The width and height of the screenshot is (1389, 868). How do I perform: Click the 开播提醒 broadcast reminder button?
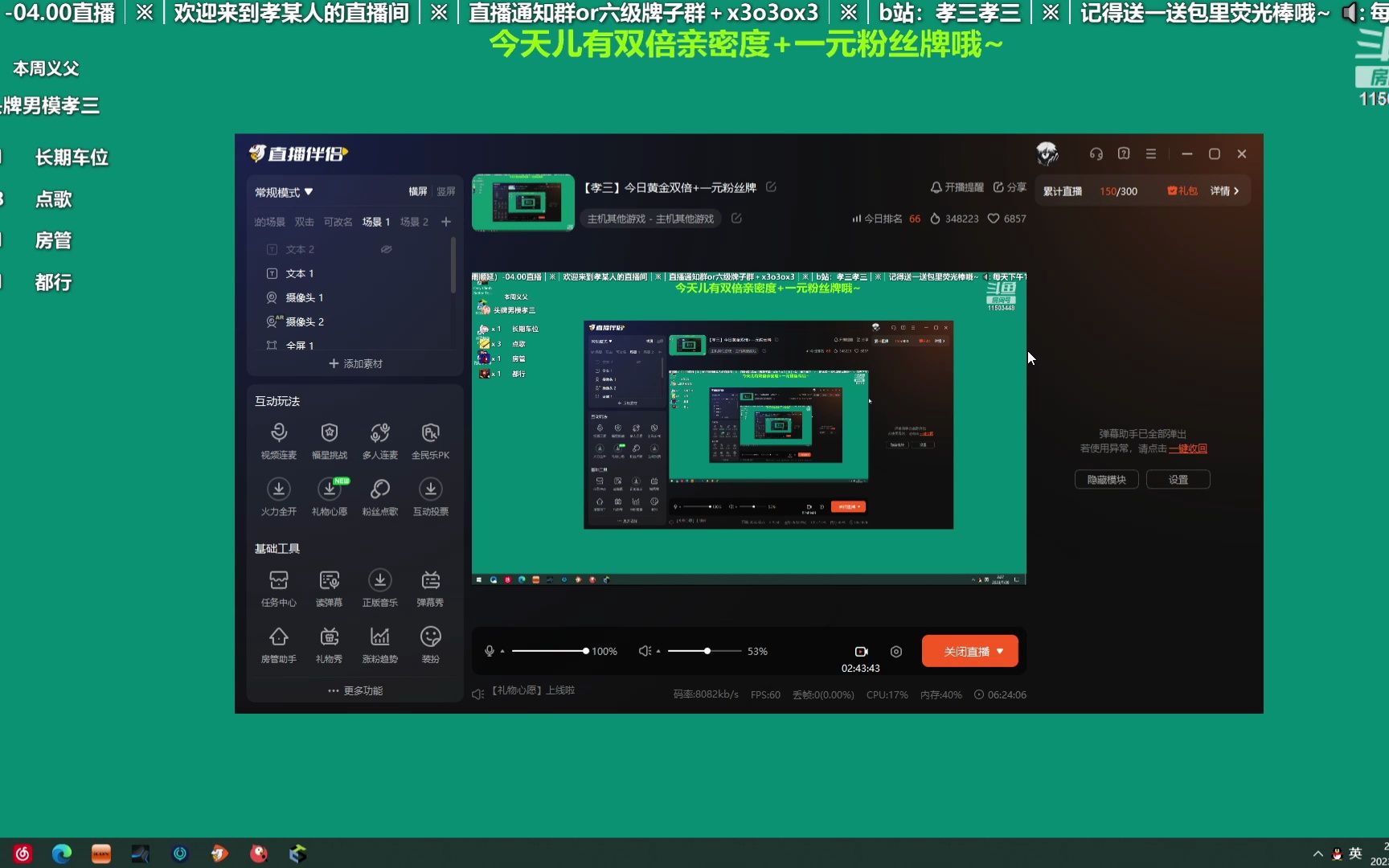[957, 187]
